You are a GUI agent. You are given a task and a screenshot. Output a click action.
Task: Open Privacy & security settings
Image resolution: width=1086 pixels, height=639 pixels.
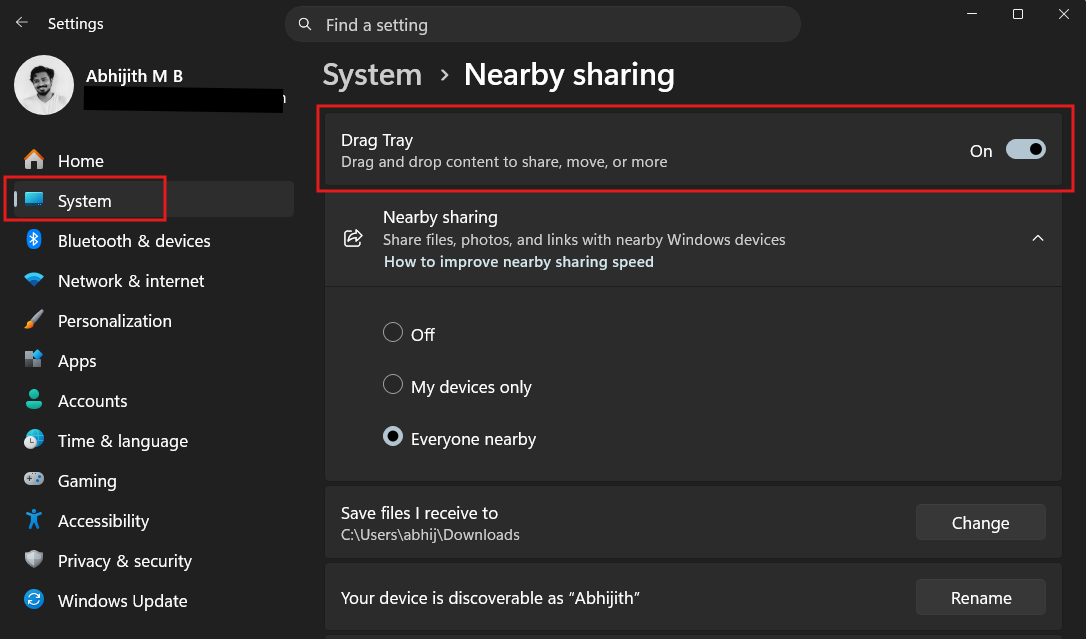(x=124, y=560)
